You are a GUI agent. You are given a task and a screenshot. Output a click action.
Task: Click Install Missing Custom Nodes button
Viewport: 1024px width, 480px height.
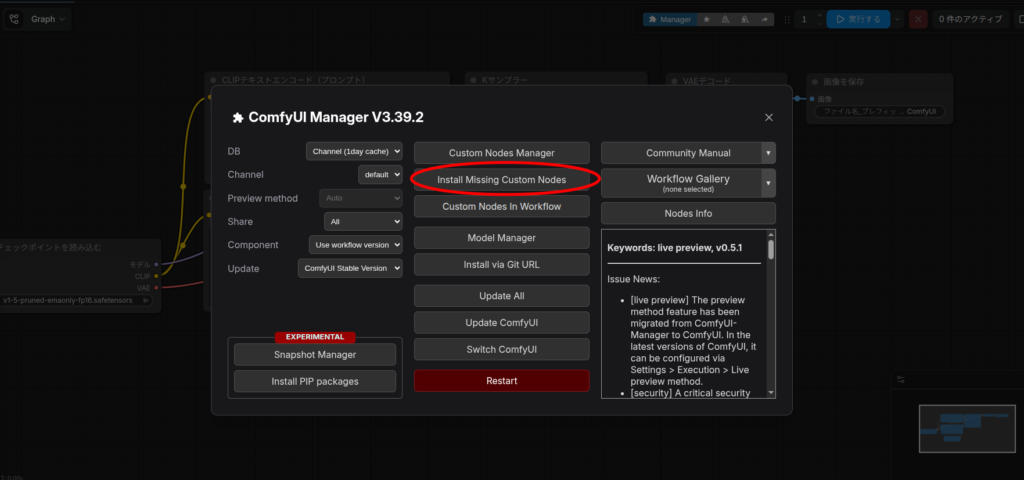point(502,180)
